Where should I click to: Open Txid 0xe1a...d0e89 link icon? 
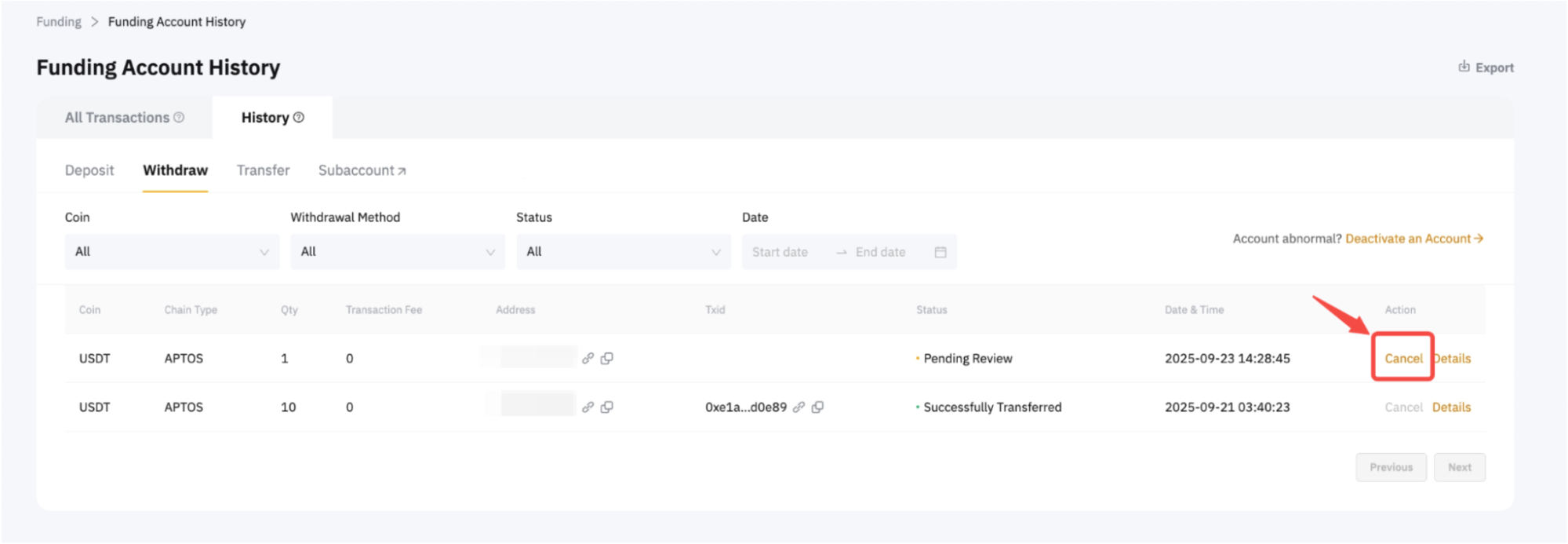coord(799,407)
